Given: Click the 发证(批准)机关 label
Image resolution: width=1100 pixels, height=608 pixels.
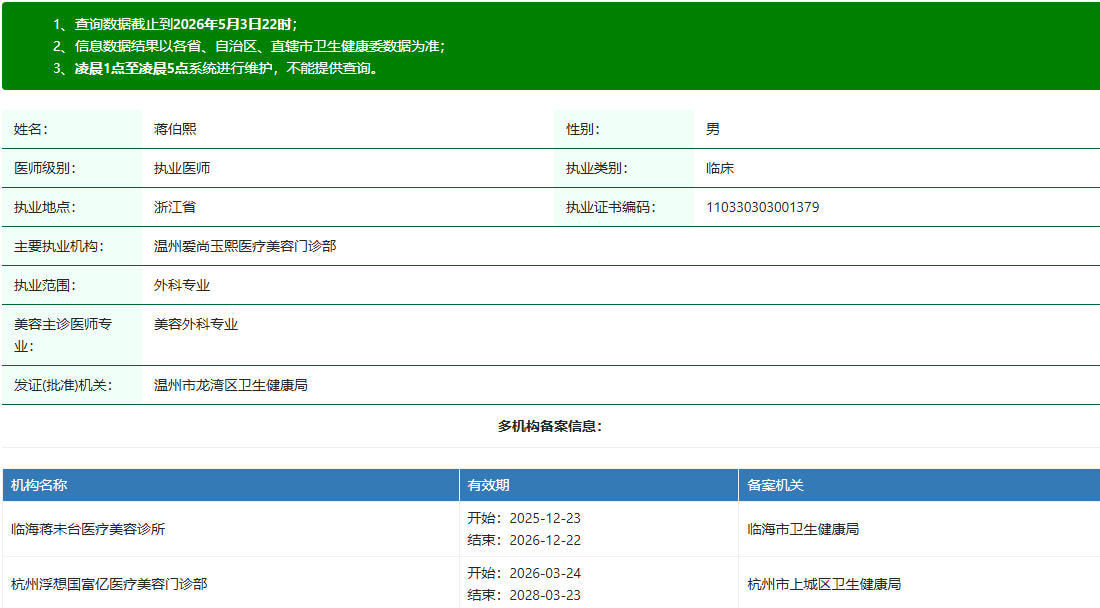Looking at the screenshot, I should [63, 385].
